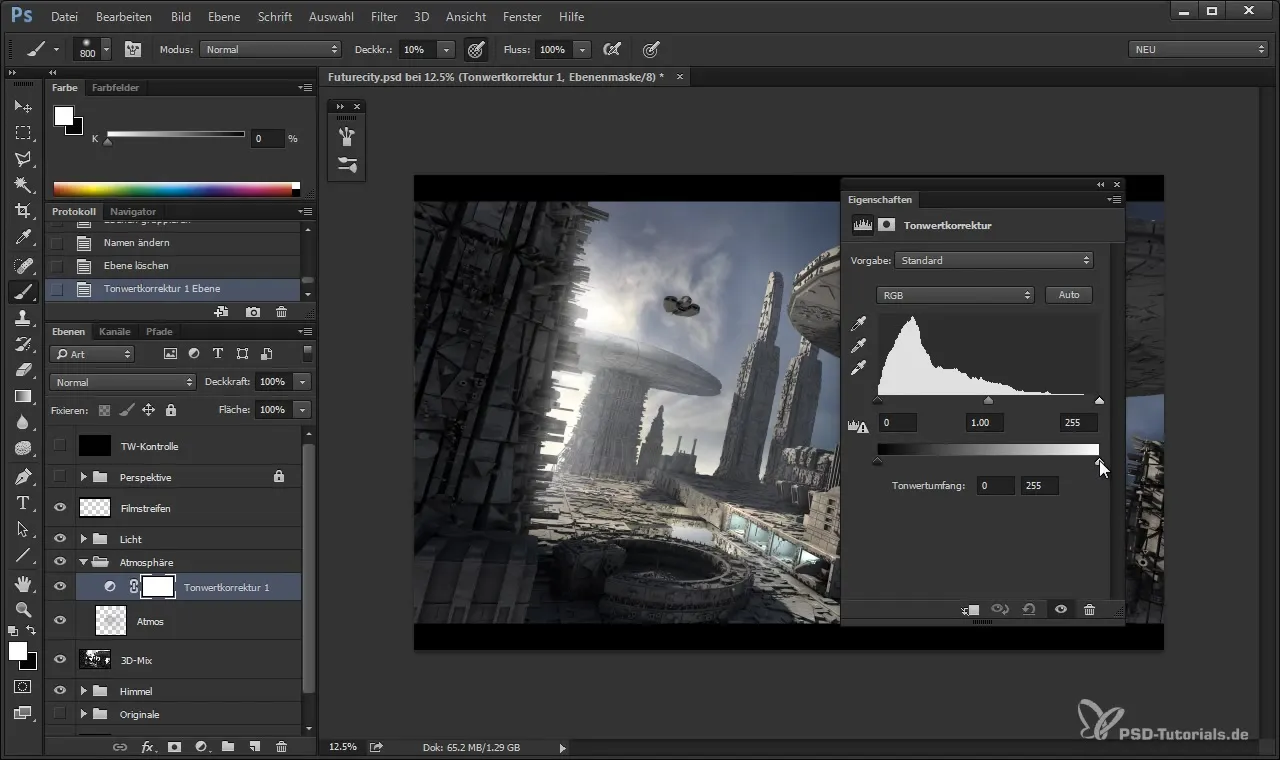Click the Auto button in Properties
Screen dimensions: 1280x760
(x=1069, y=295)
